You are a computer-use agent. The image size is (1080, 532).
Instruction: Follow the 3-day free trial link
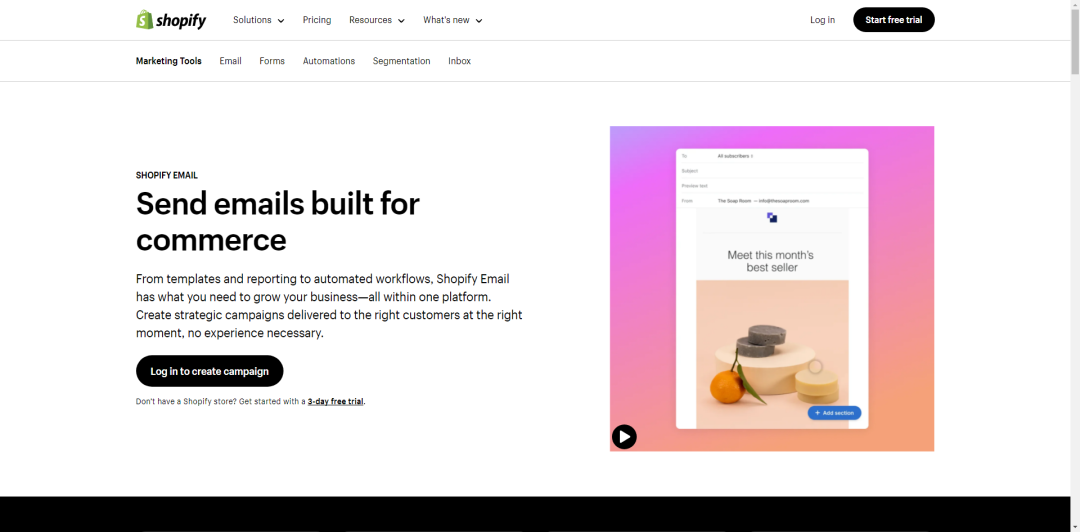tap(335, 401)
